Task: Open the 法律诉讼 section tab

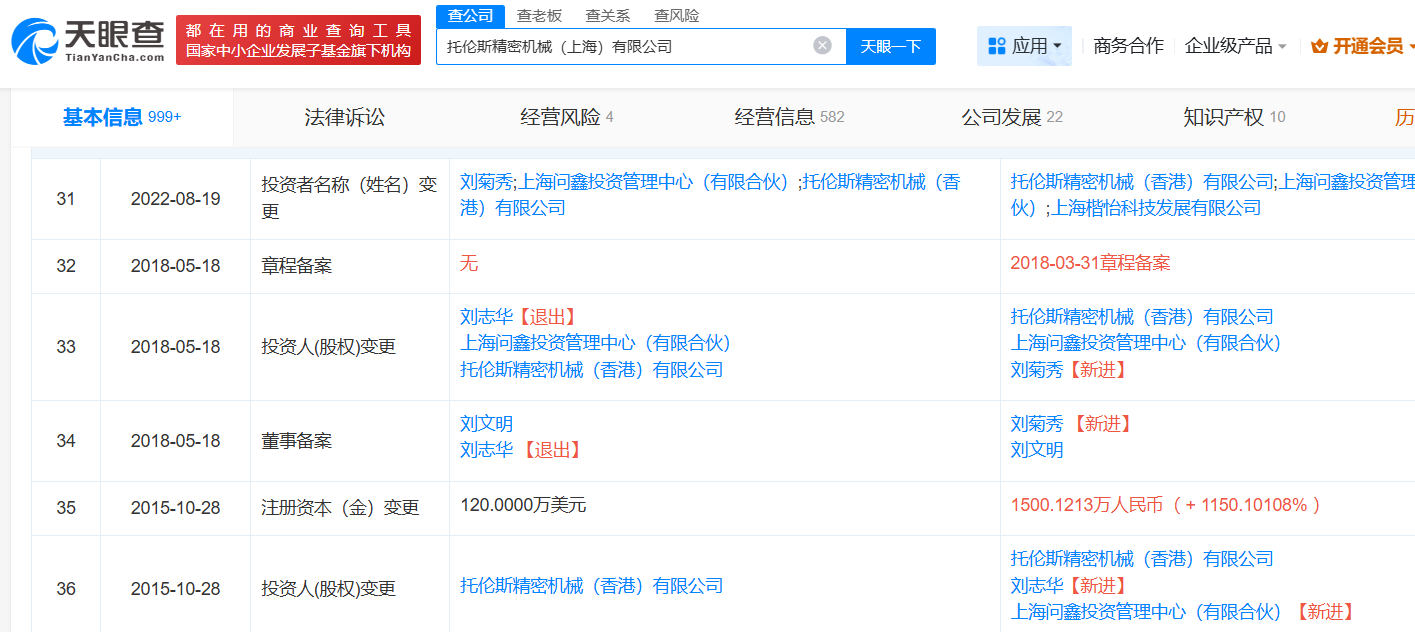Action: click(344, 117)
